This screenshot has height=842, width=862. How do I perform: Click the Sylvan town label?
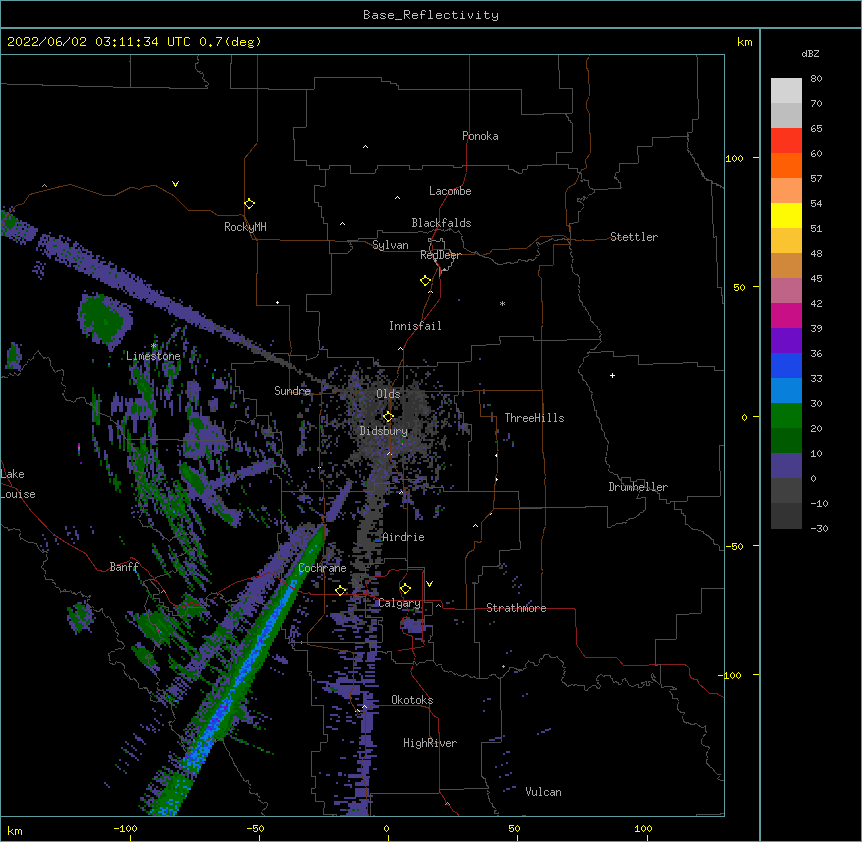390,245
